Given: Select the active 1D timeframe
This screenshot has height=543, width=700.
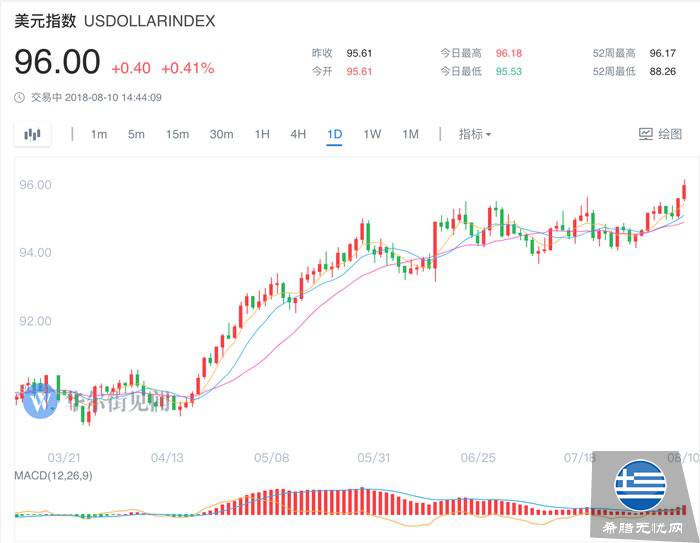Looking at the screenshot, I should point(334,134).
